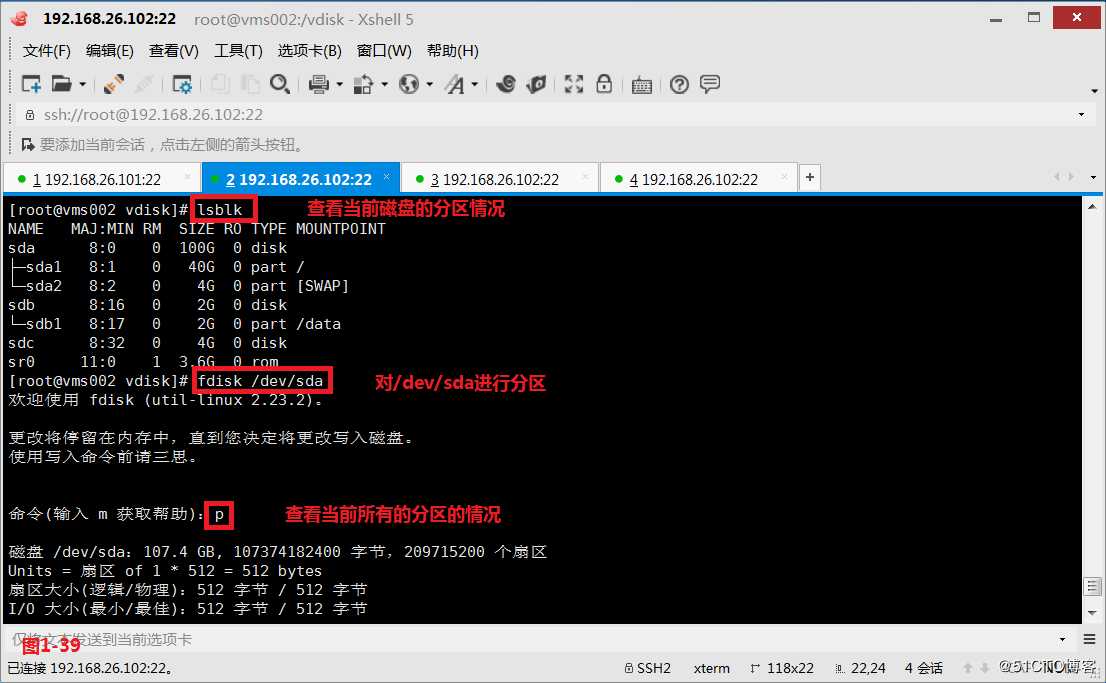Screen dimensions: 1106x683
Task: Open the 帮助(H) menu
Action: (453, 51)
